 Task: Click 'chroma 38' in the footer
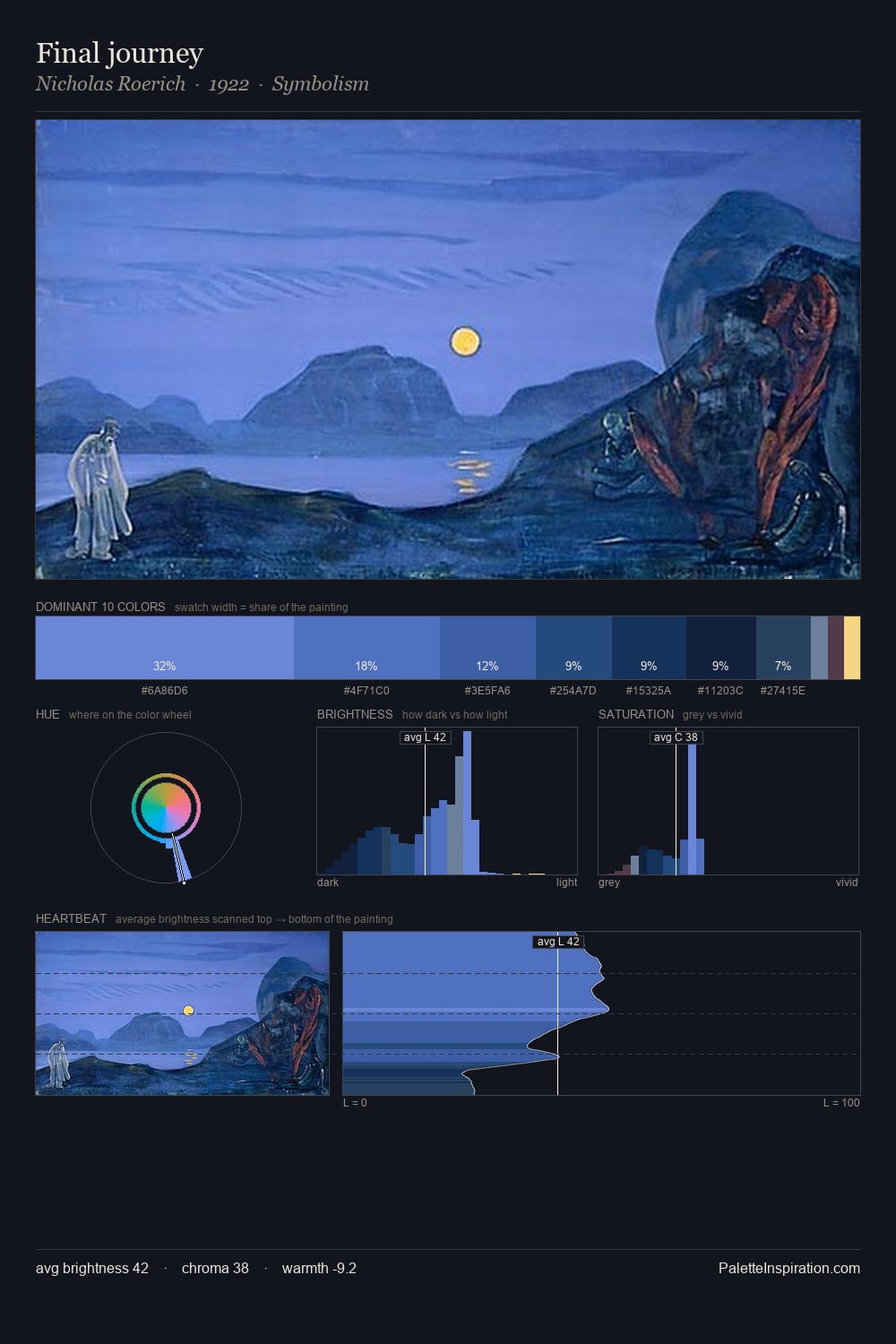point(215,1268)
